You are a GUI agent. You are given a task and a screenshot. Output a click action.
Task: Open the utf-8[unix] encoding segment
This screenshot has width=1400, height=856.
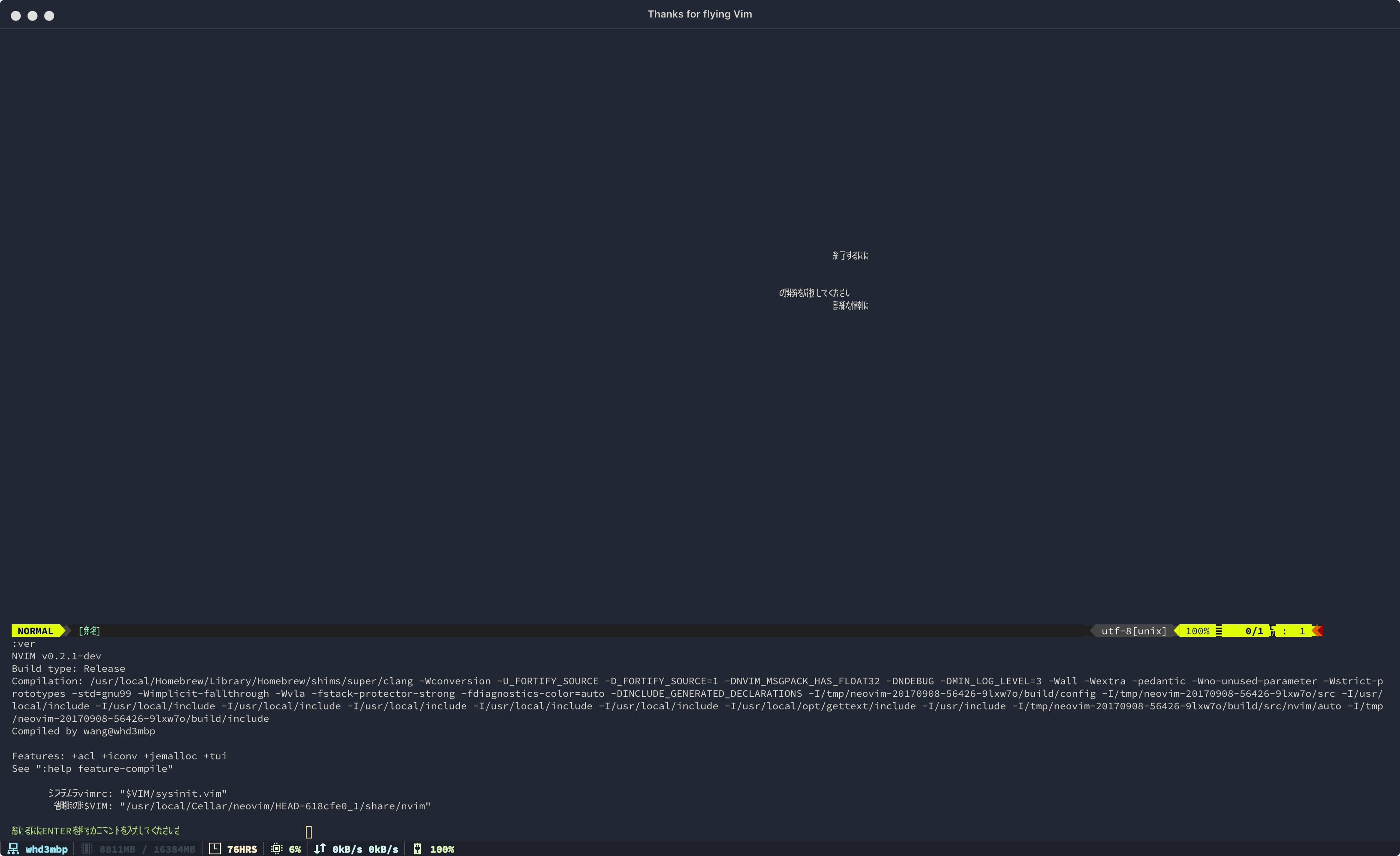(1134, 631)
